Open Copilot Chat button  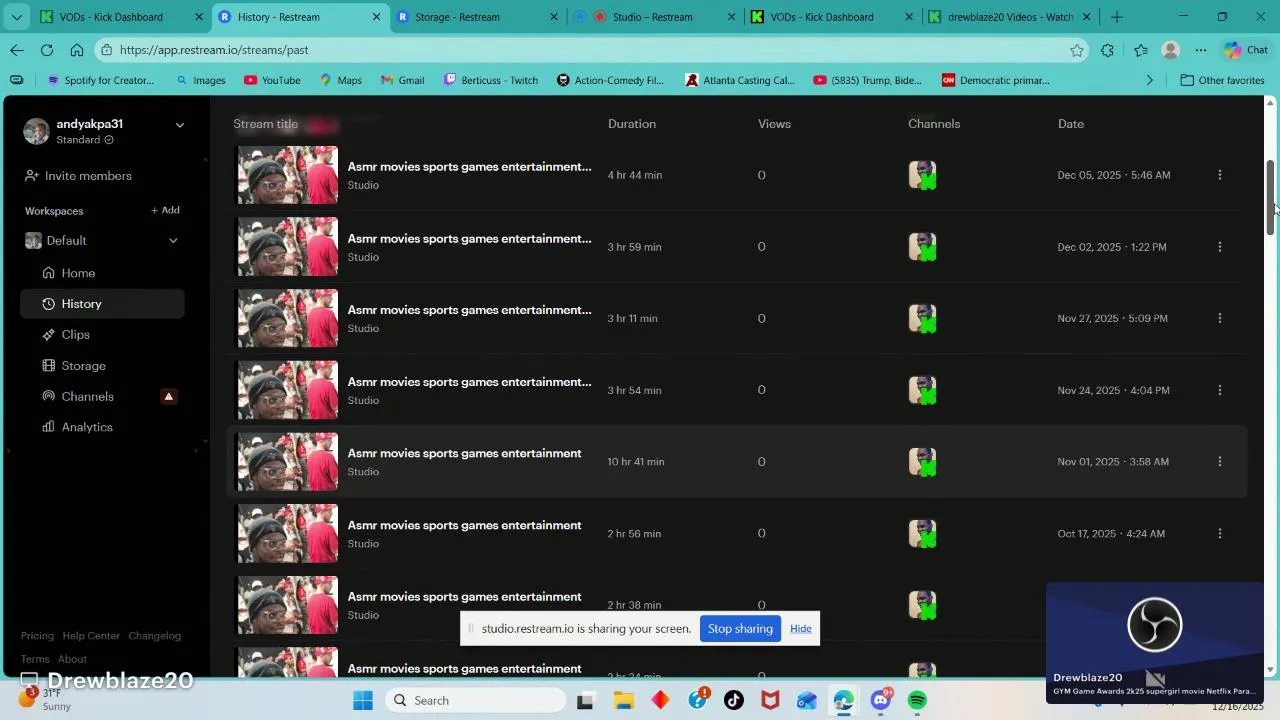click(1246, 50)
